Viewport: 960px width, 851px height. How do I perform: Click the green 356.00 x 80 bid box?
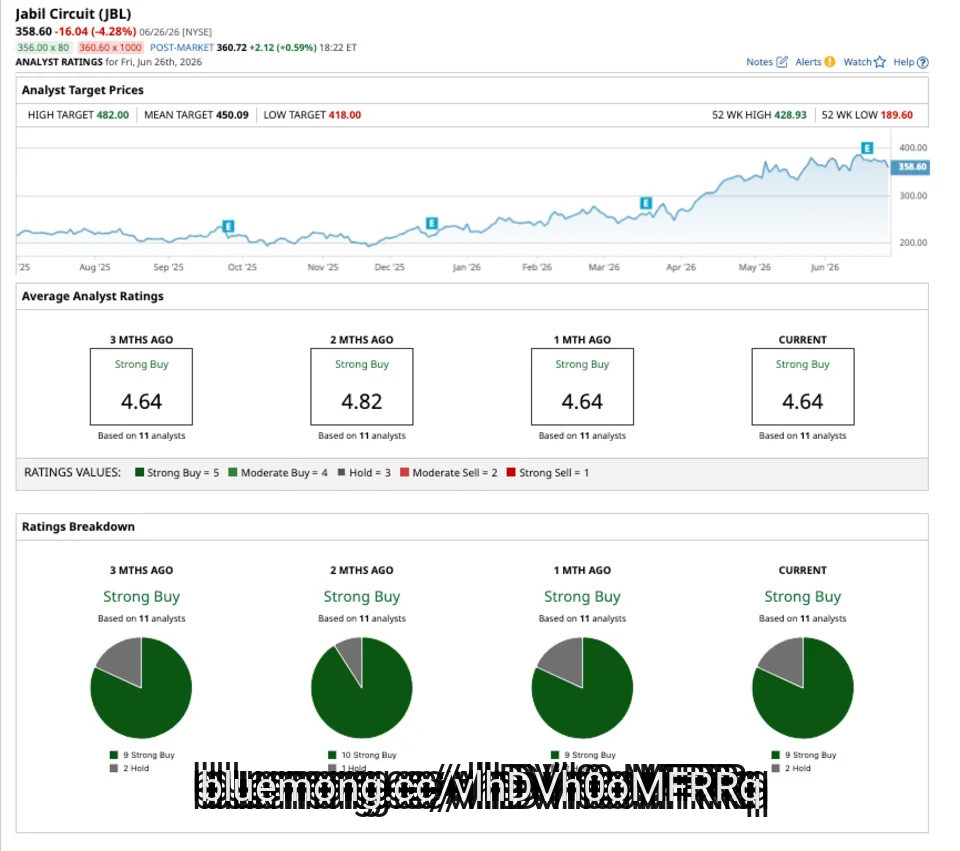pos(43,48)
